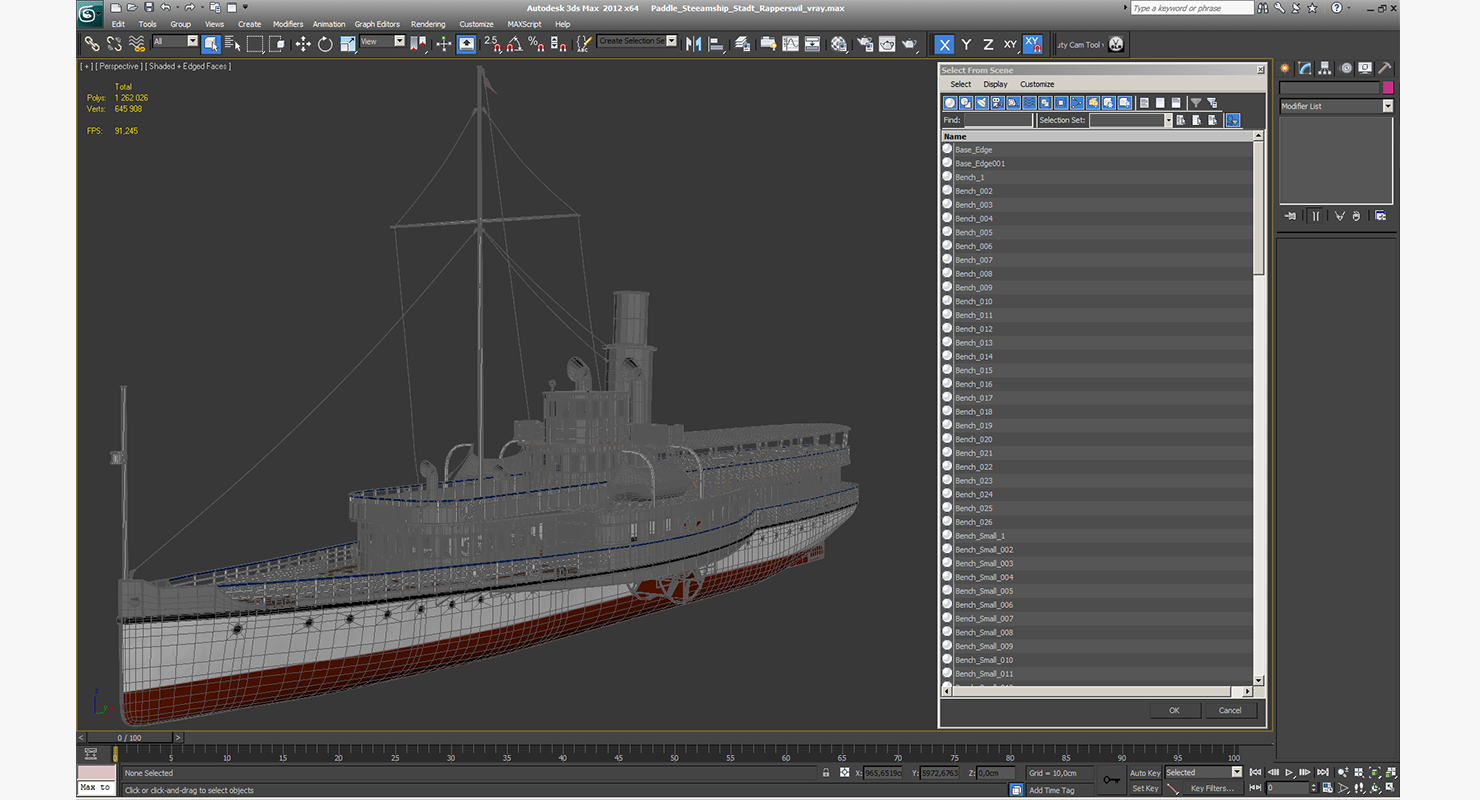Activate the Select and Rotate tool
1480x800 pixels.
point(325,44)
